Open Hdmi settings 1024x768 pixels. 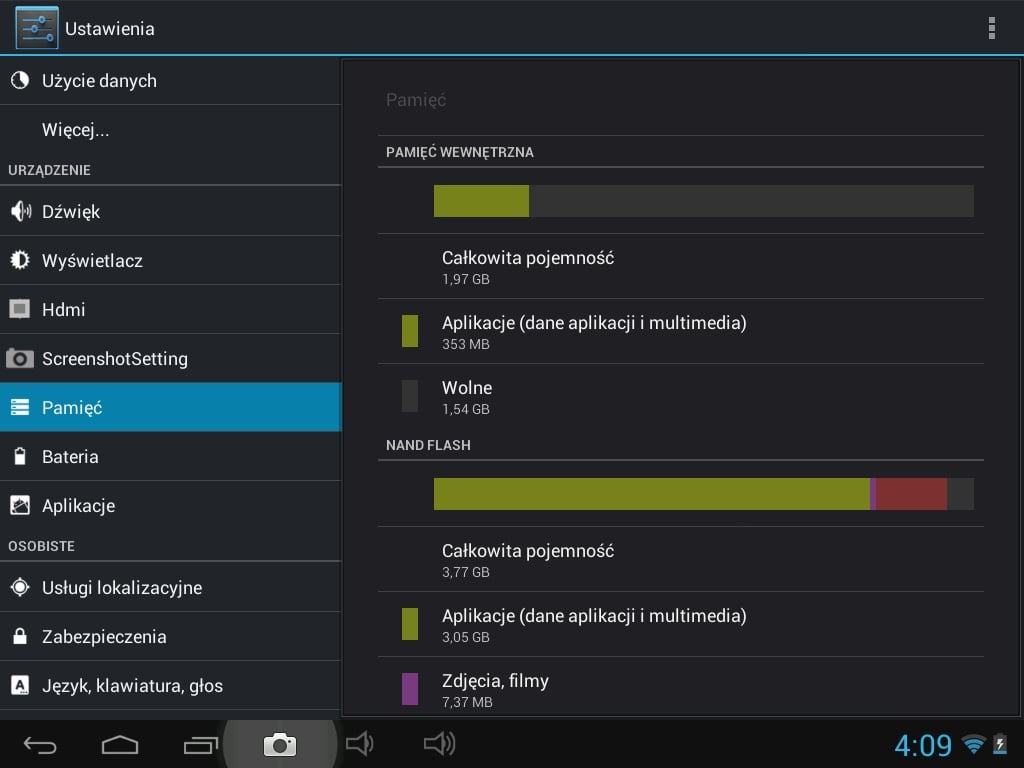pos(170,309)
